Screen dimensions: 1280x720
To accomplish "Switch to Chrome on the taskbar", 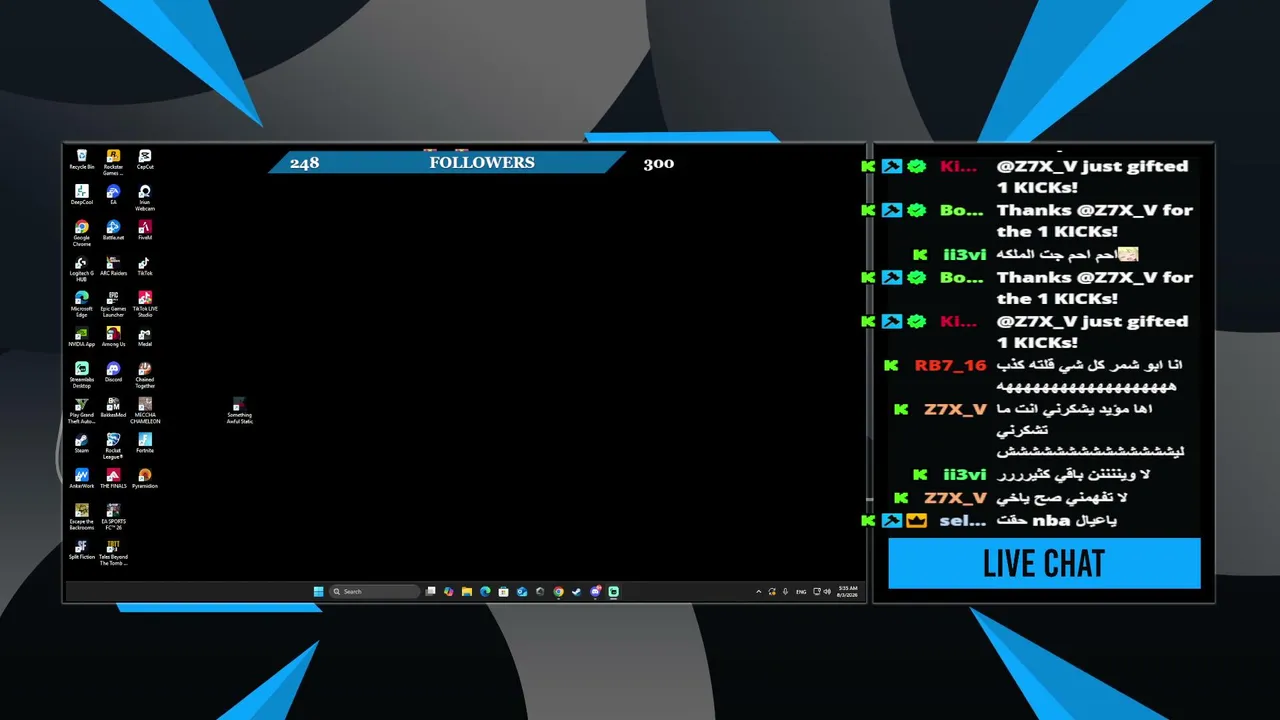I will pos(558,592).
